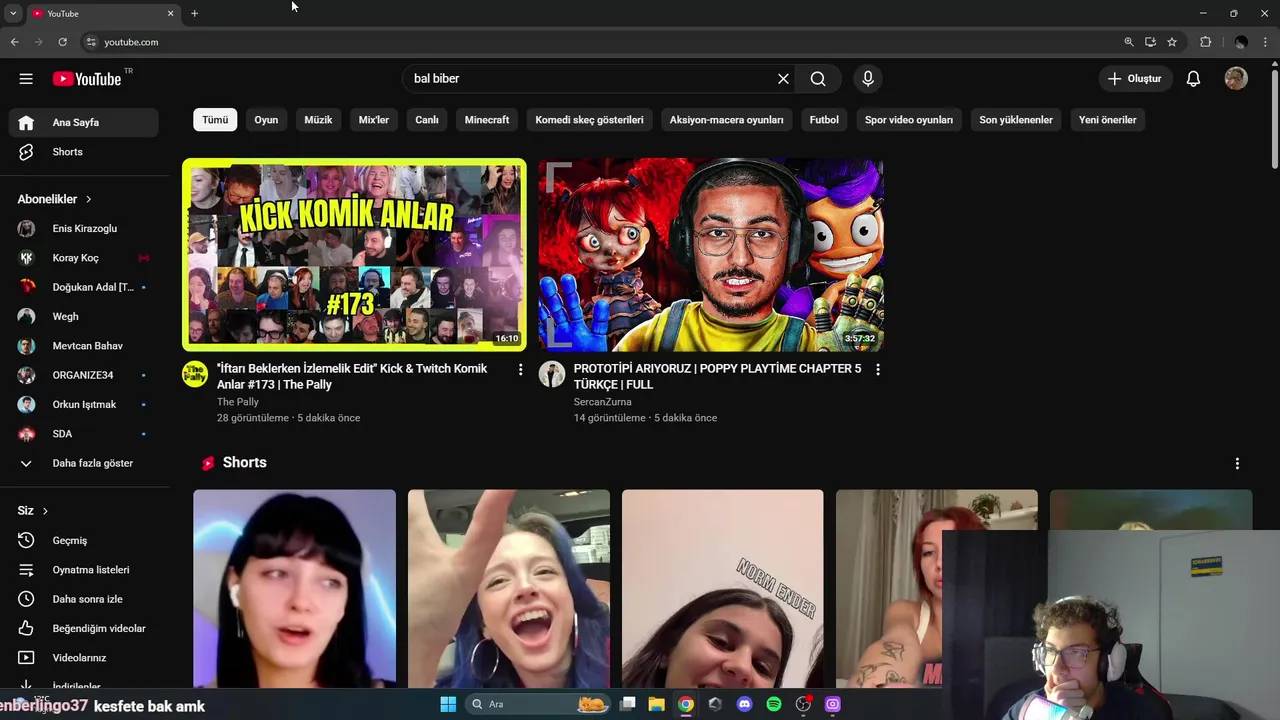The image size is (1280, 720).
Task: Open the ORGANIZE34 subscription
Action: coord(84,375)
